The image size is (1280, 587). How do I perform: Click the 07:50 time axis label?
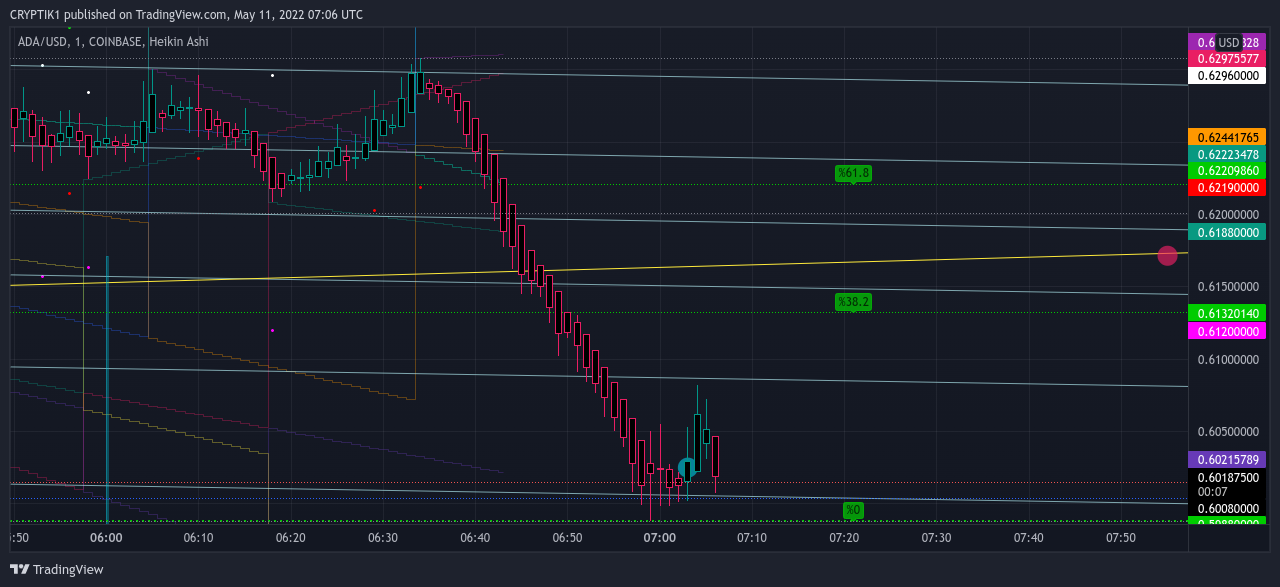(x=1121, y=538)
